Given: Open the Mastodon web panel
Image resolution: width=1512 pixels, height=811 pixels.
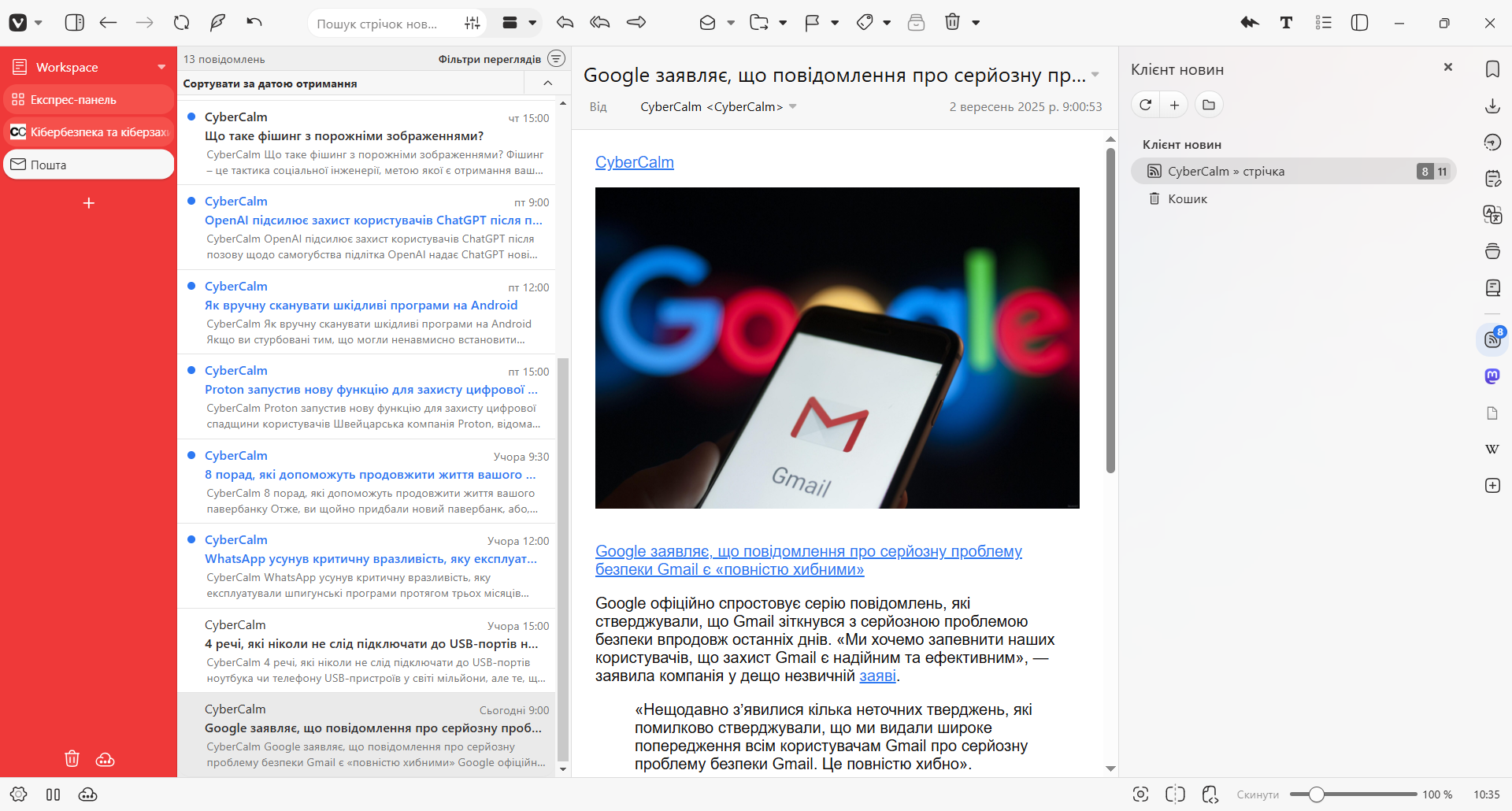Looking at the screenshot, I should pos(1492,376).
